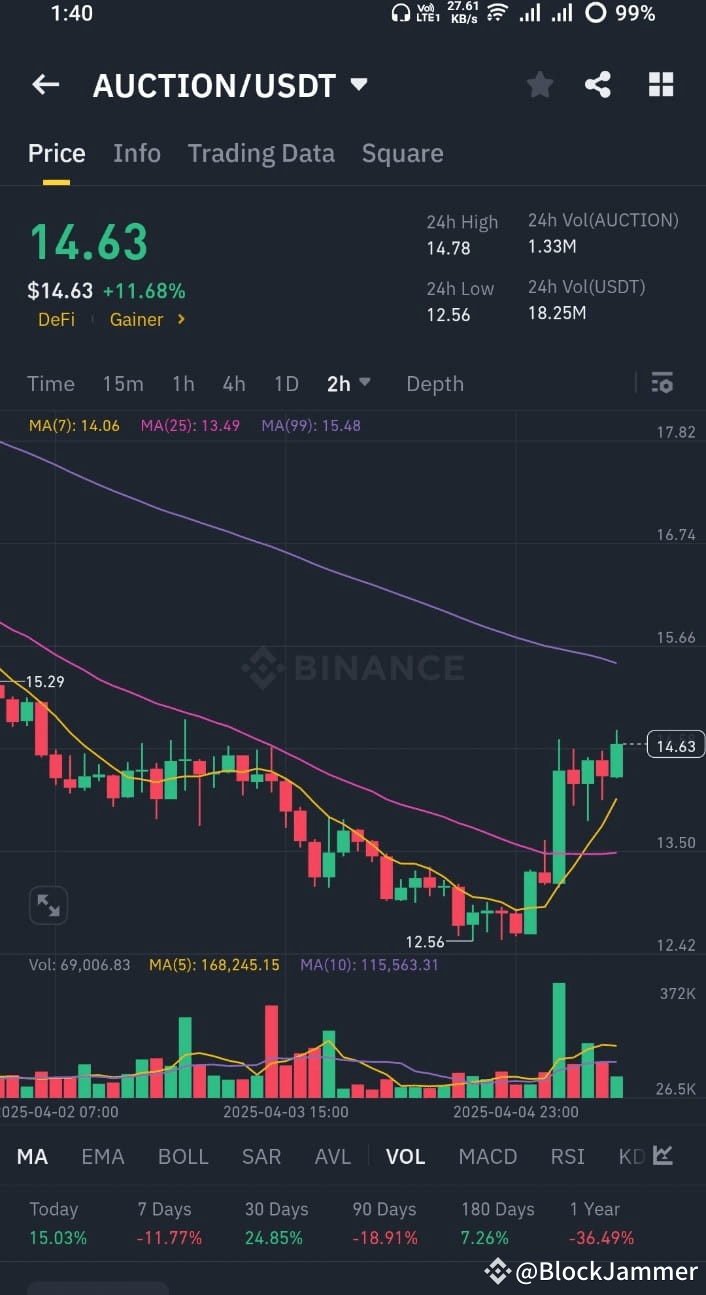706x1295 pixels.
Task: Disable the VOL indicator
Action: coord(405,1156)
